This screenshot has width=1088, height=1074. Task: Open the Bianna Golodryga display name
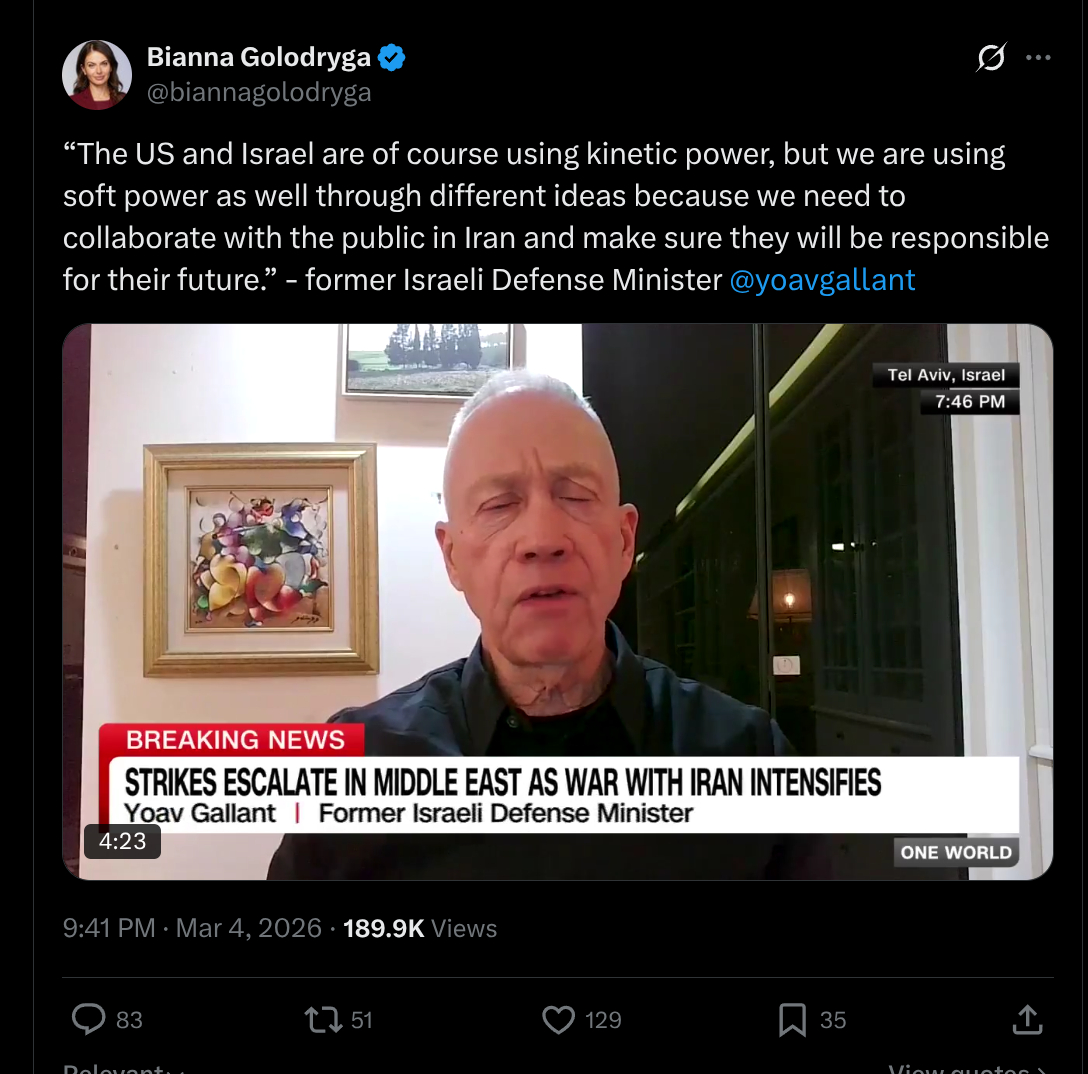[259, 57]
